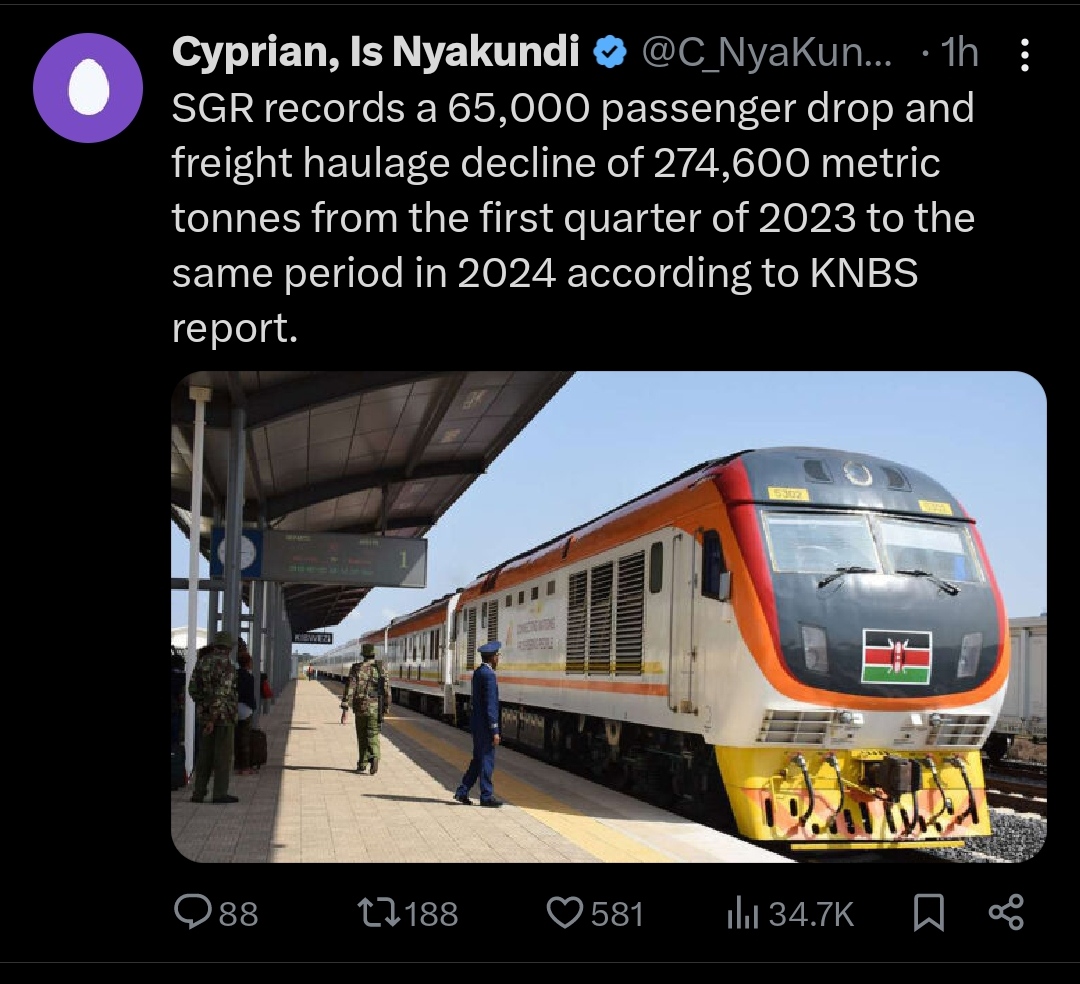Viewport: 1080px width, 984px height.
Task: Open the tweet text about SGR passenger drop
Action: point(572,219)
